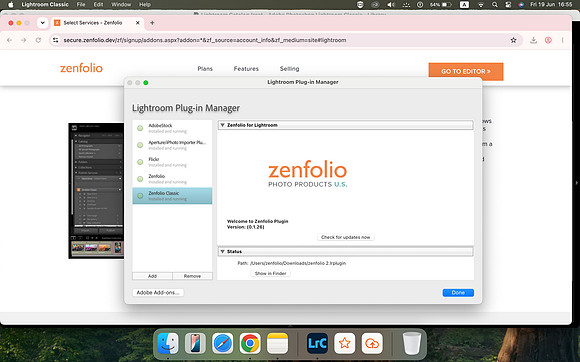The height and width of the screenshot is (362, 580).
Task: Reload the Zenfolio page
Action: [x=38, y=40]
